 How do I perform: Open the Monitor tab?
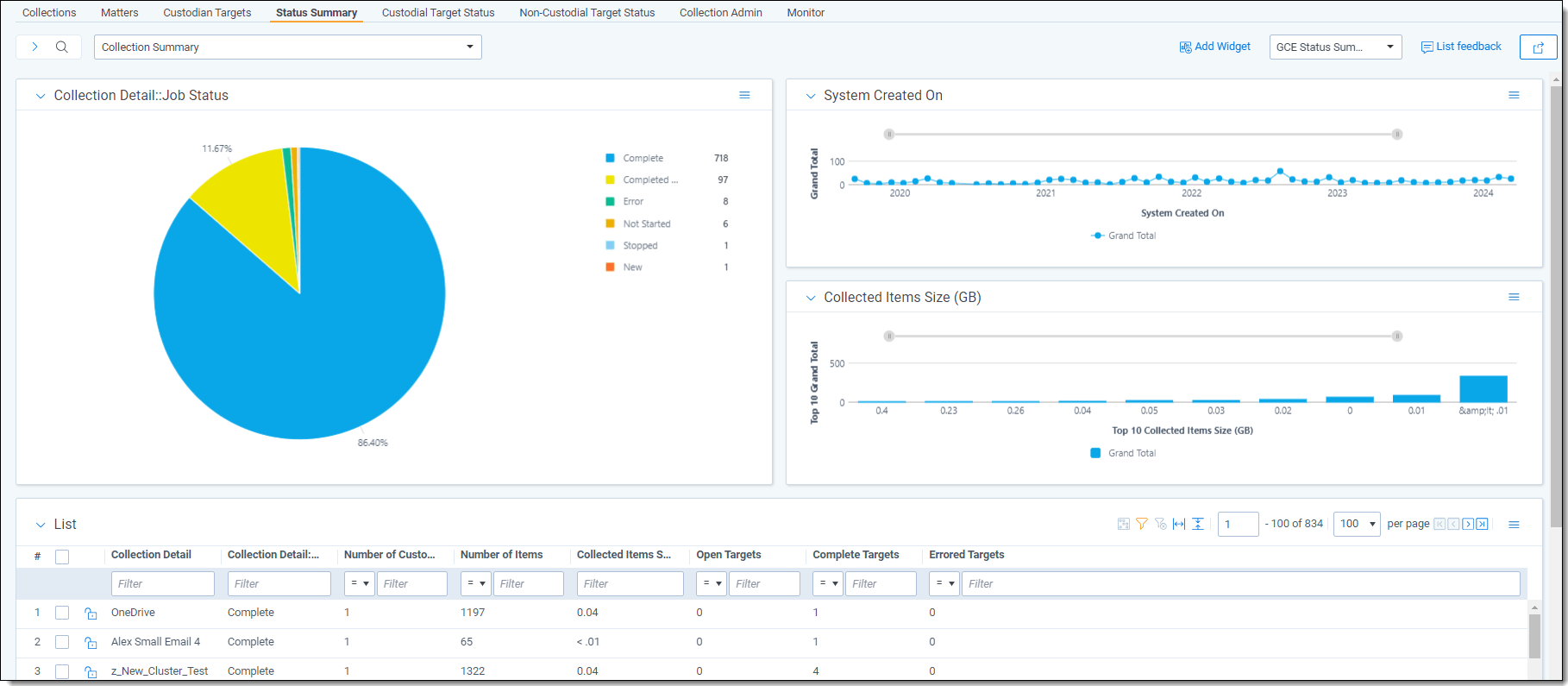coord(806,12)
